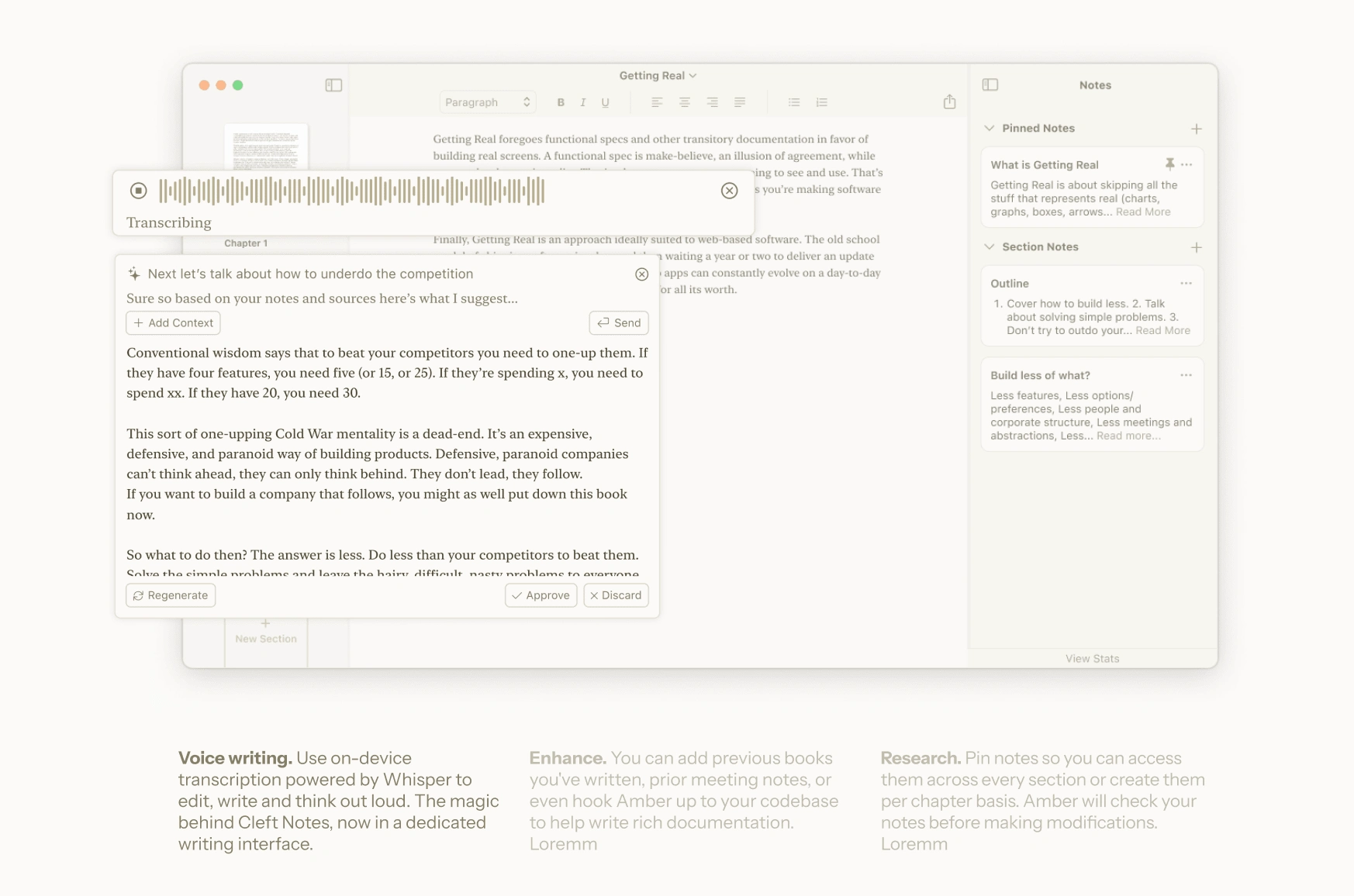Open the Getting Real document title menu
1354x896 pixels.
click(x=658, y=75)
